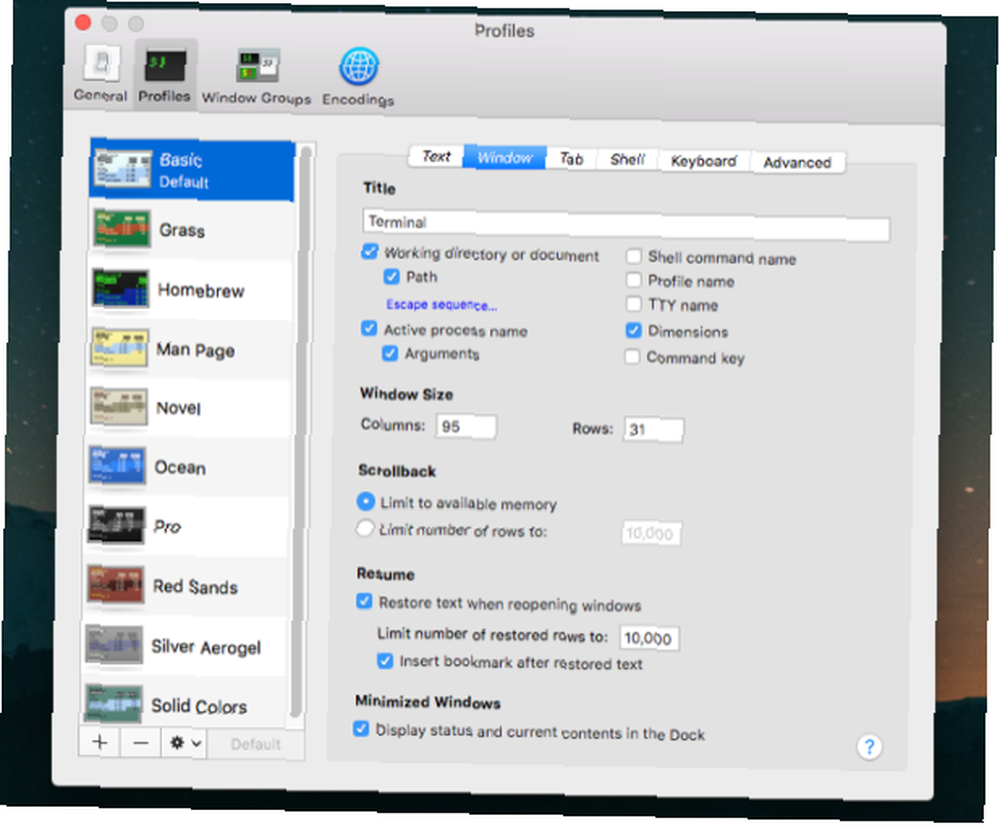
Task: Add a new profile with plus button
Action: pos(99,742)
